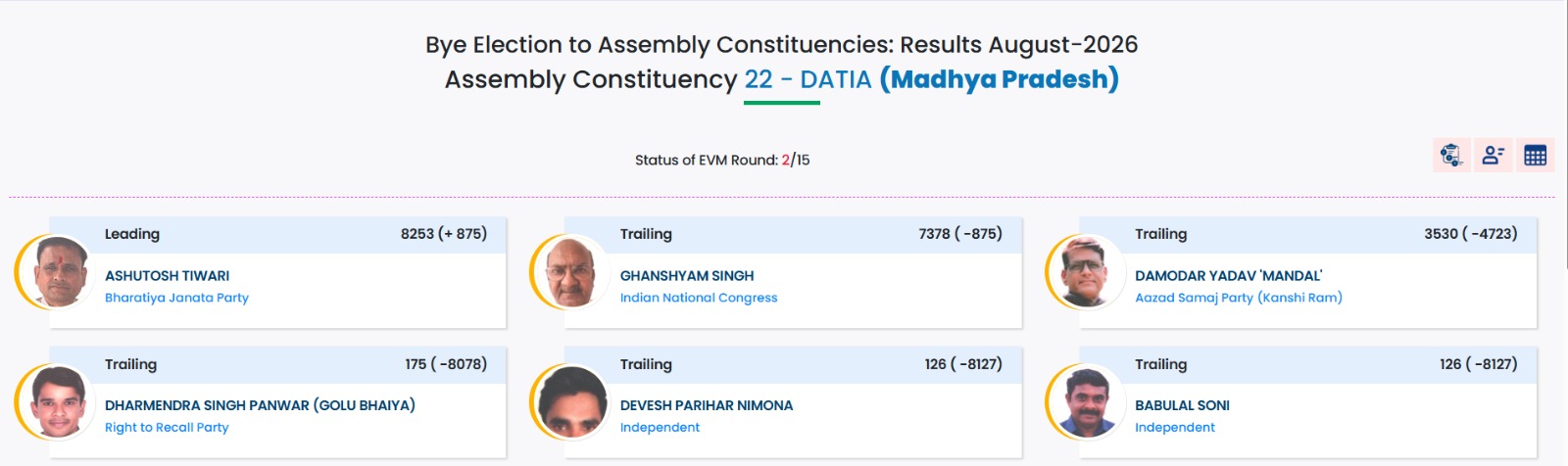
Task: Open the round-wise results clipboard icon
Action: [1451, 155]
